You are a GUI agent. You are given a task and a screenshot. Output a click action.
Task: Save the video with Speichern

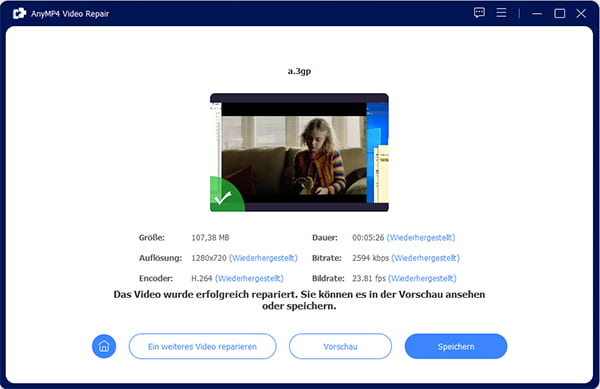pos(456,346)
